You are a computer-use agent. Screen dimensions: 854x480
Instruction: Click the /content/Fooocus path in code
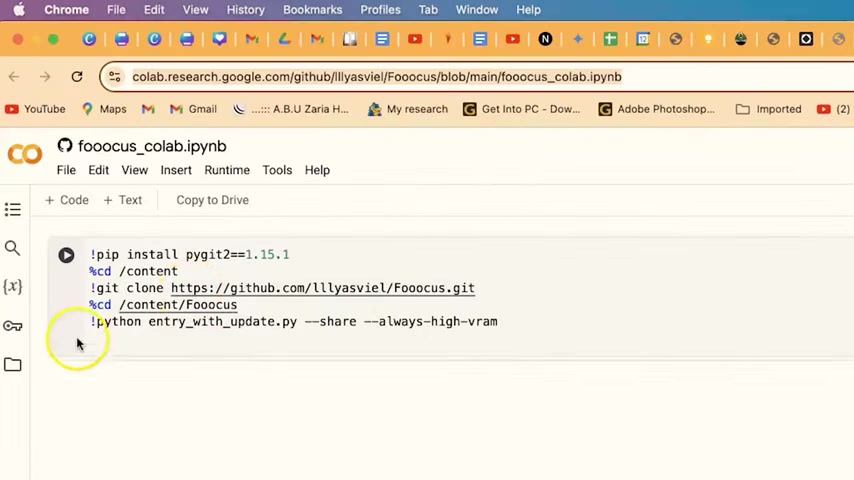178,305
